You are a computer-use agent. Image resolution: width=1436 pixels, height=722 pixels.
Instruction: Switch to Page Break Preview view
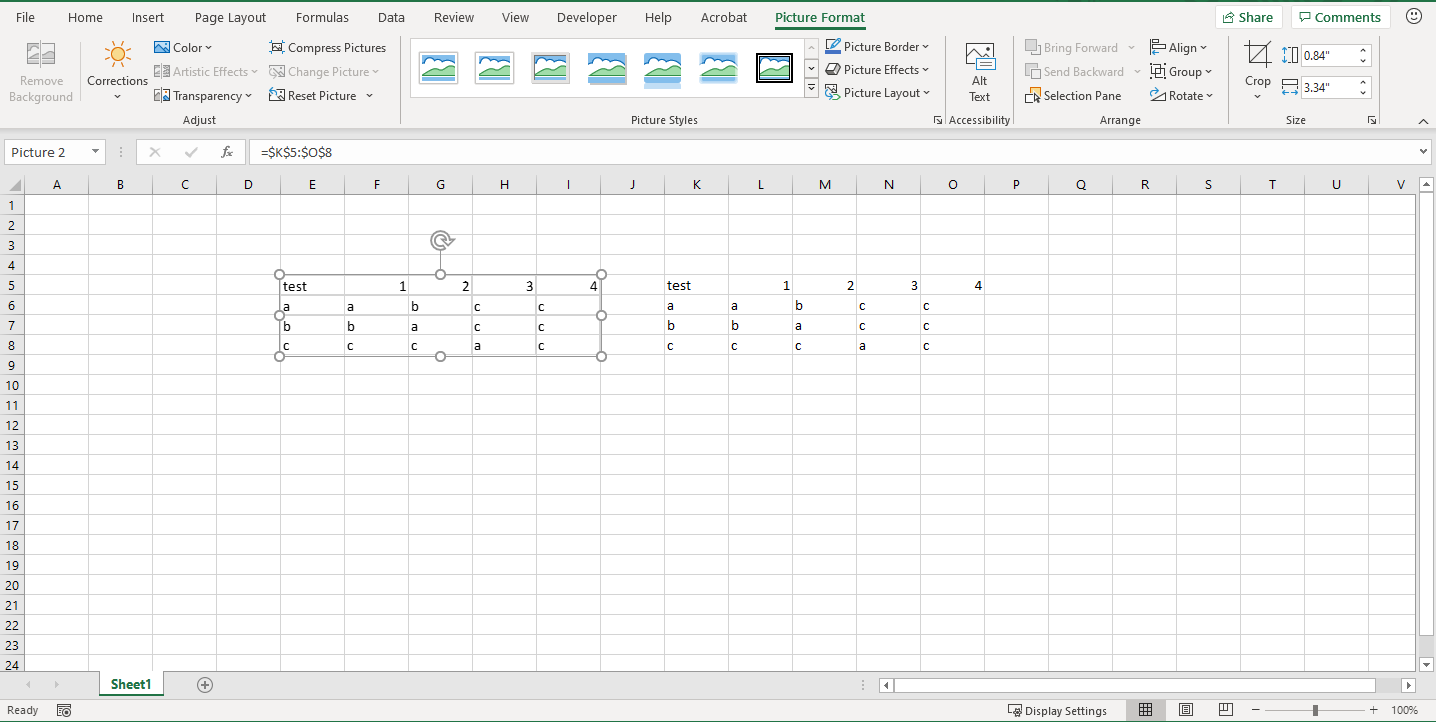point(1225,710)
